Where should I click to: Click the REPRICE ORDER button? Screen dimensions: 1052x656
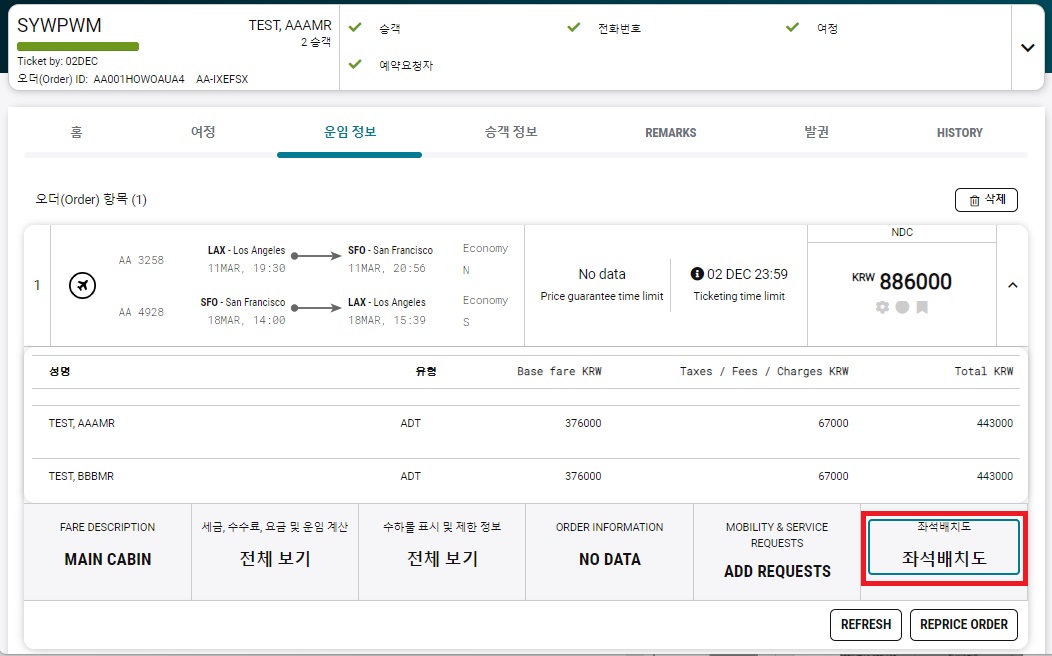pos(963,624)
